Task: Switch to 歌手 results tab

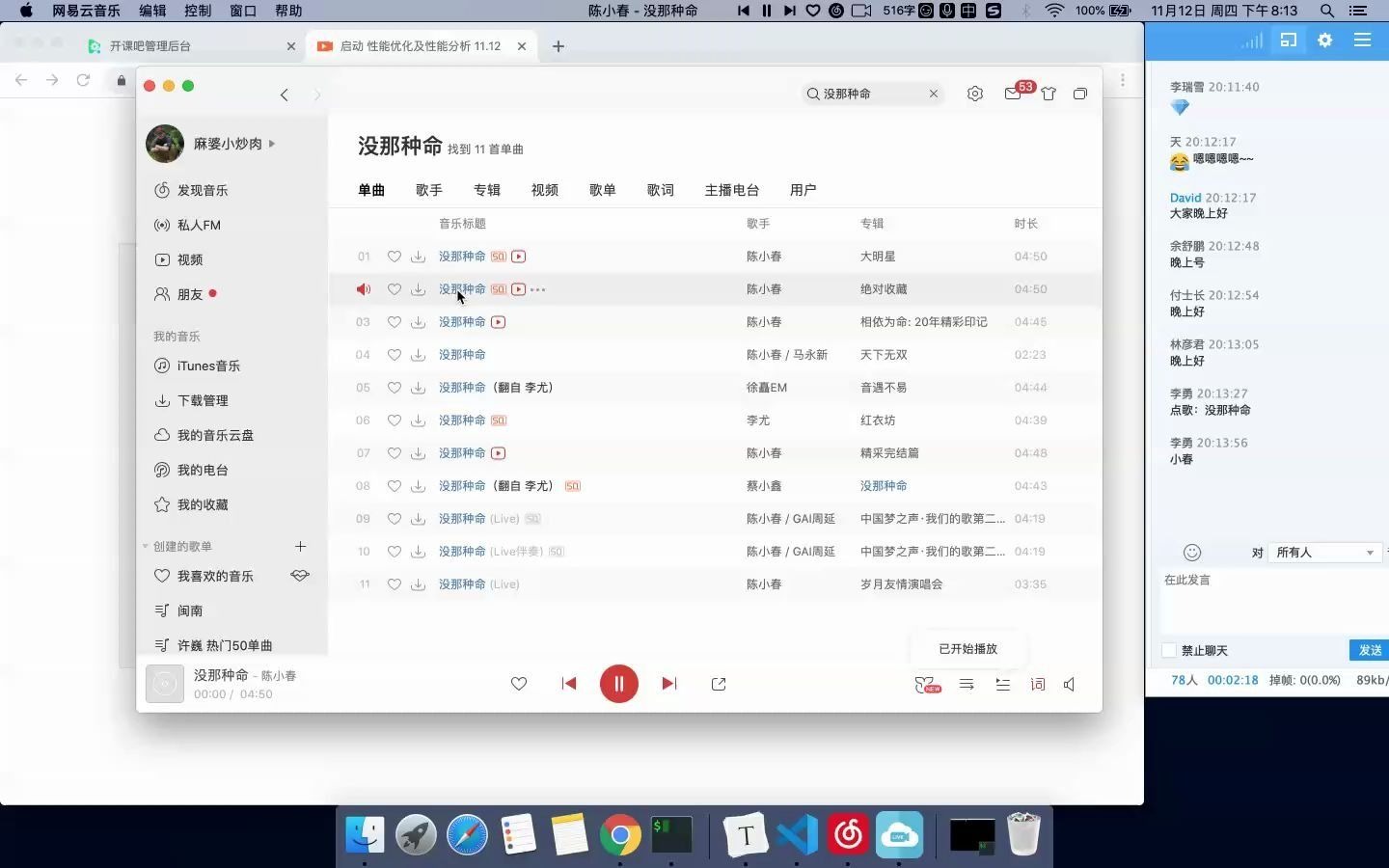Action: [429, 190]
